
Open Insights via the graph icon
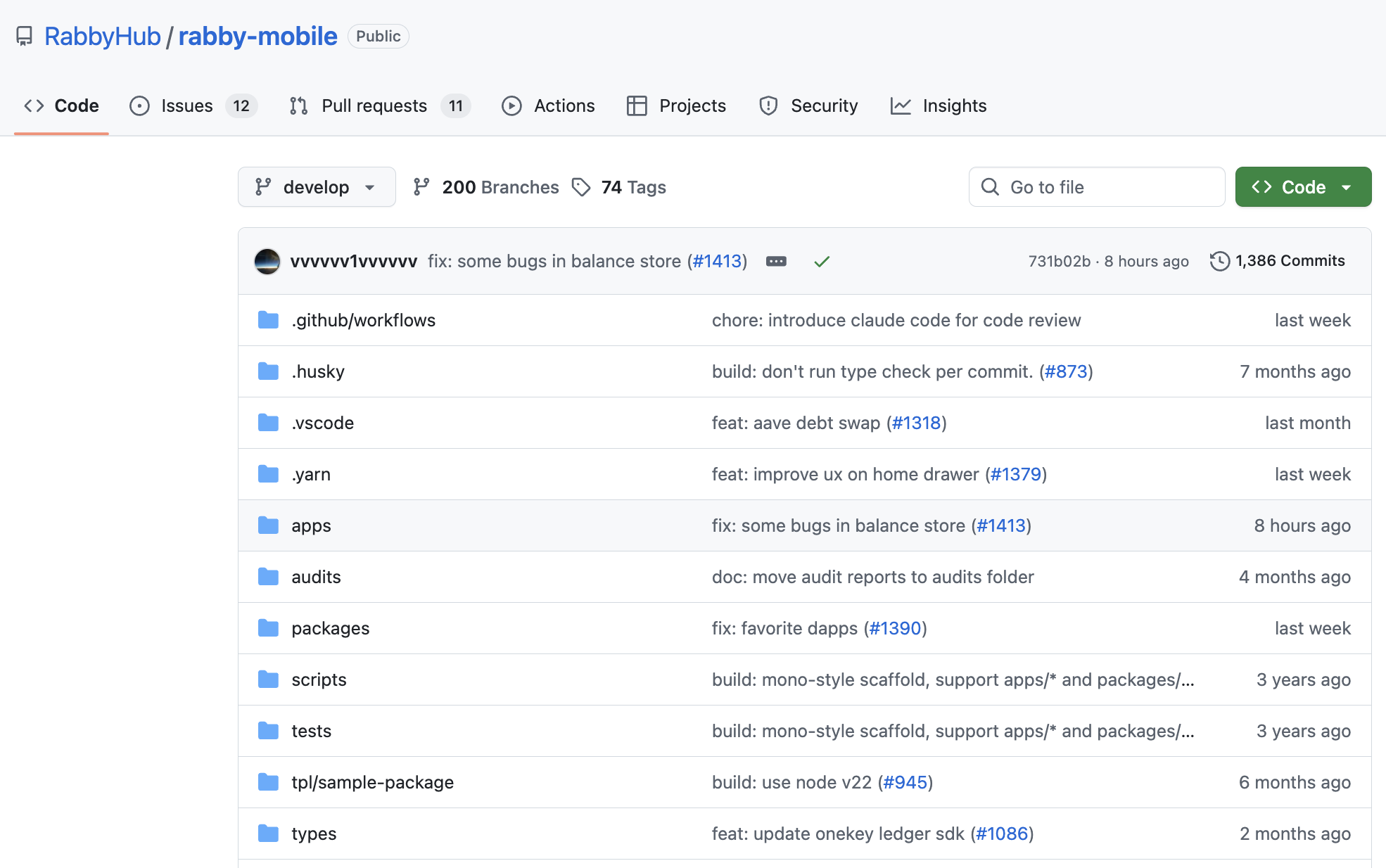pos(903,106)
